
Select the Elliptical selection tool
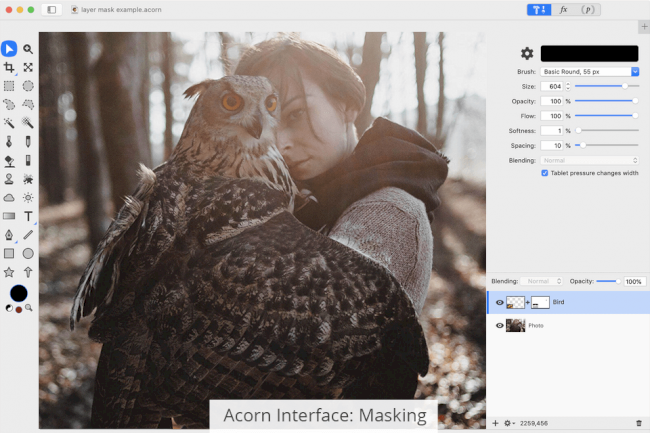28,86
